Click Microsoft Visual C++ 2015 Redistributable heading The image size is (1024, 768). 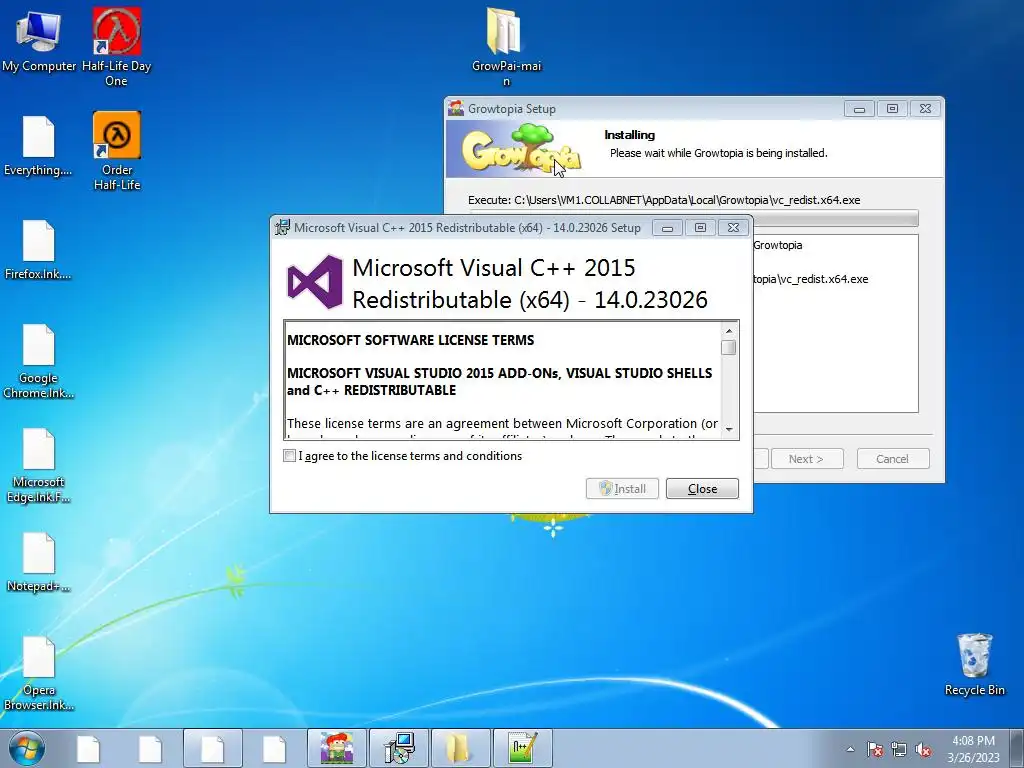(530, 283)
